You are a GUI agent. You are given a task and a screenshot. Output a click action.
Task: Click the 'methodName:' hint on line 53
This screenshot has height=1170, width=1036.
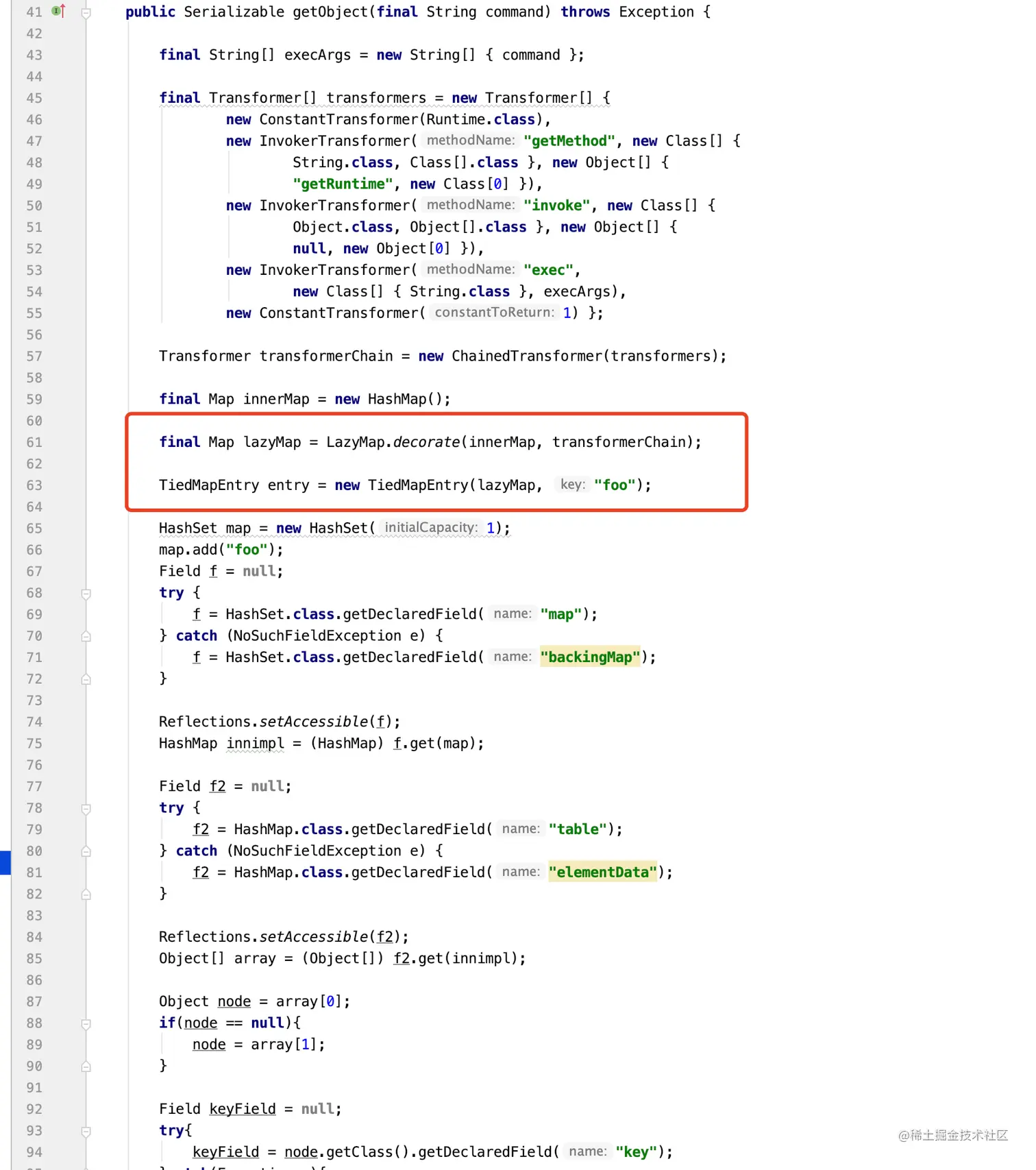(x=471, y=269)
